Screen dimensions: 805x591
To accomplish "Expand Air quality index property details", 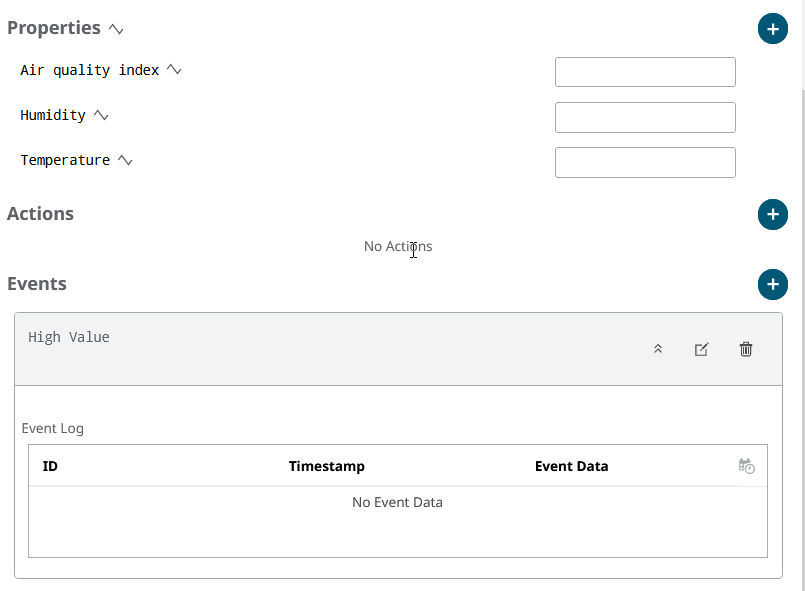I will click(175, 70).
